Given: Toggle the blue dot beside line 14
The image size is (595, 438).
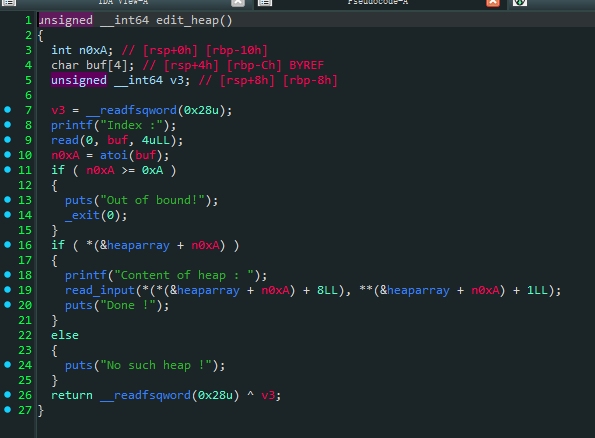Looking at the screenshot, I should 8,215.
